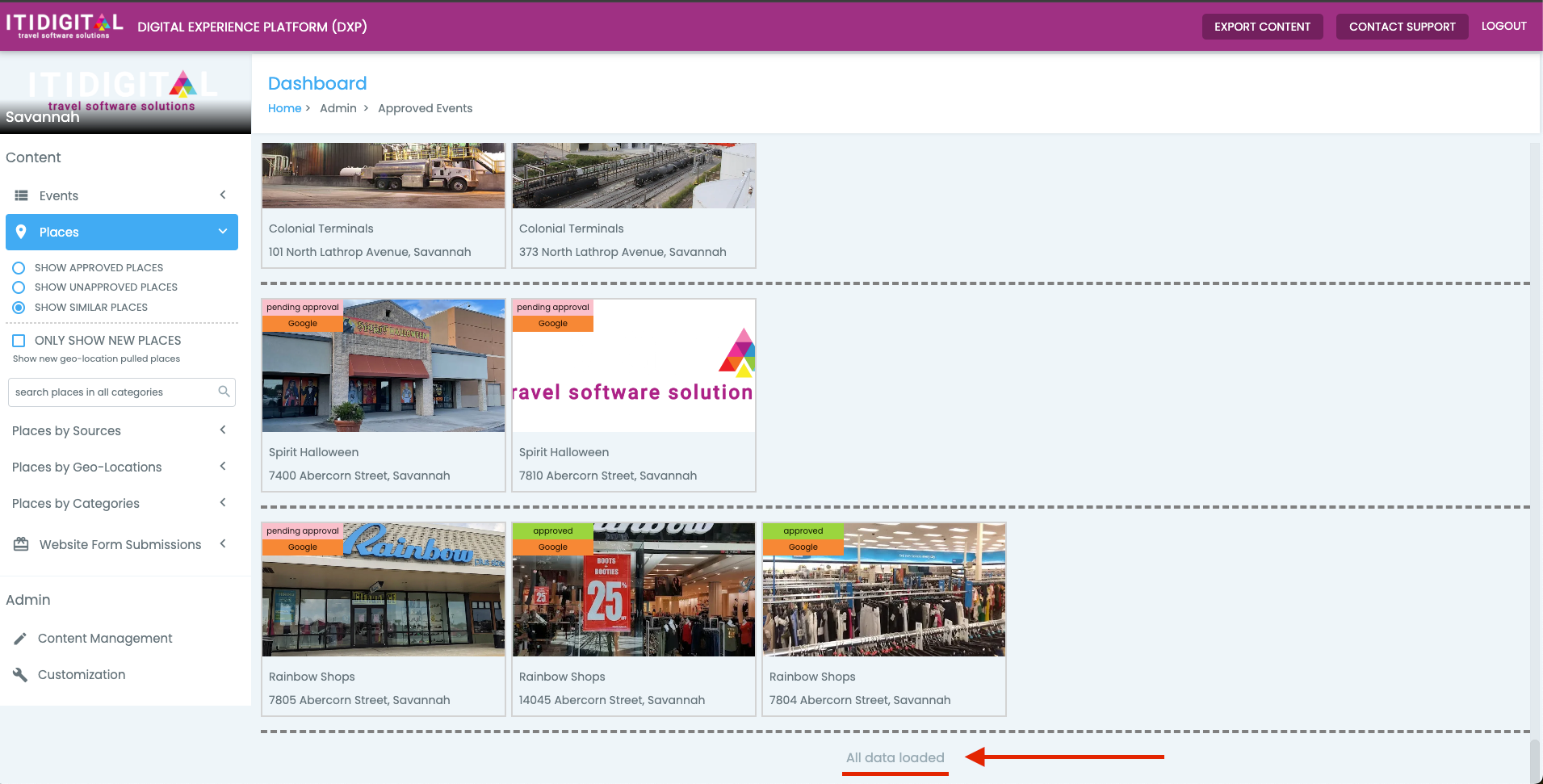Click the Contact Support button
Image resolution: width=1543 pixels, height=784 pixels.
pyautogui.click(x=1402, y=27)
